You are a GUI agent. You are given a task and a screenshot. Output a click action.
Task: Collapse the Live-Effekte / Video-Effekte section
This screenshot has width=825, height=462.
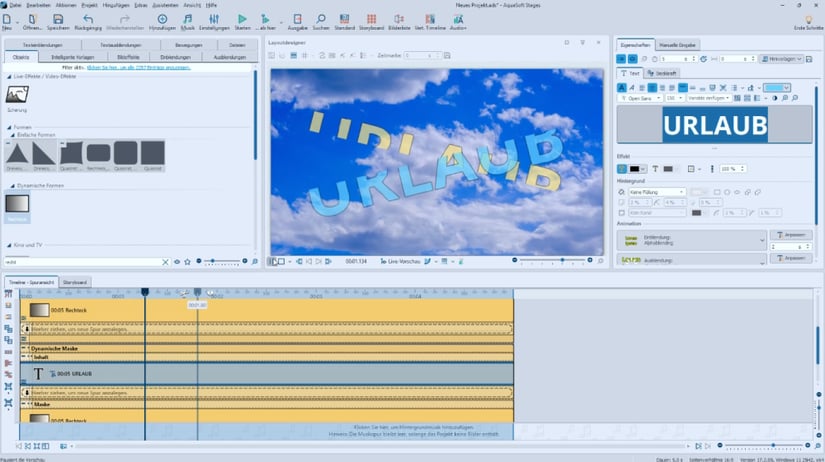(9, 77)
